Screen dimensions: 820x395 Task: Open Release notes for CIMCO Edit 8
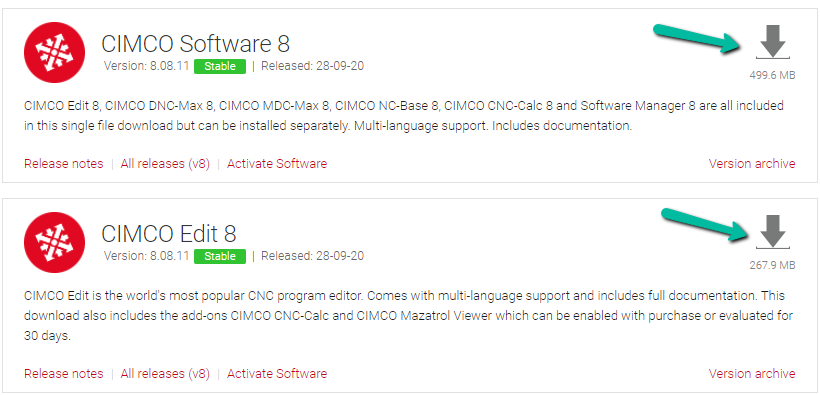coord(64,374)
